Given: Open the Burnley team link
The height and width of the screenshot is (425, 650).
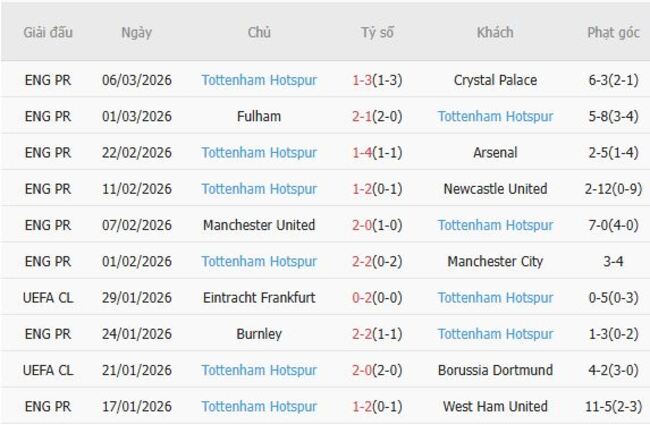Looking at the screenshot, I should click(x=259, y=334).
